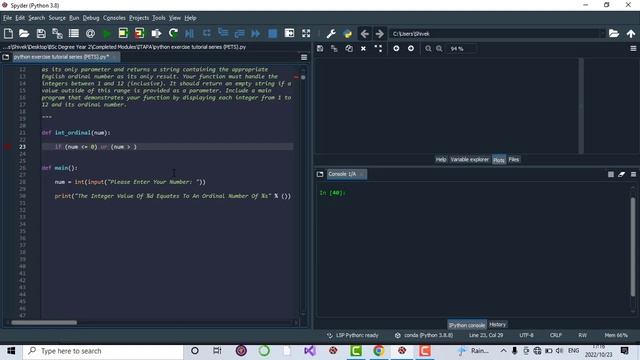Screen dimensions: 640x360
Task: Expand the working directory path dropdown
Action: click(x=602, y=33)
